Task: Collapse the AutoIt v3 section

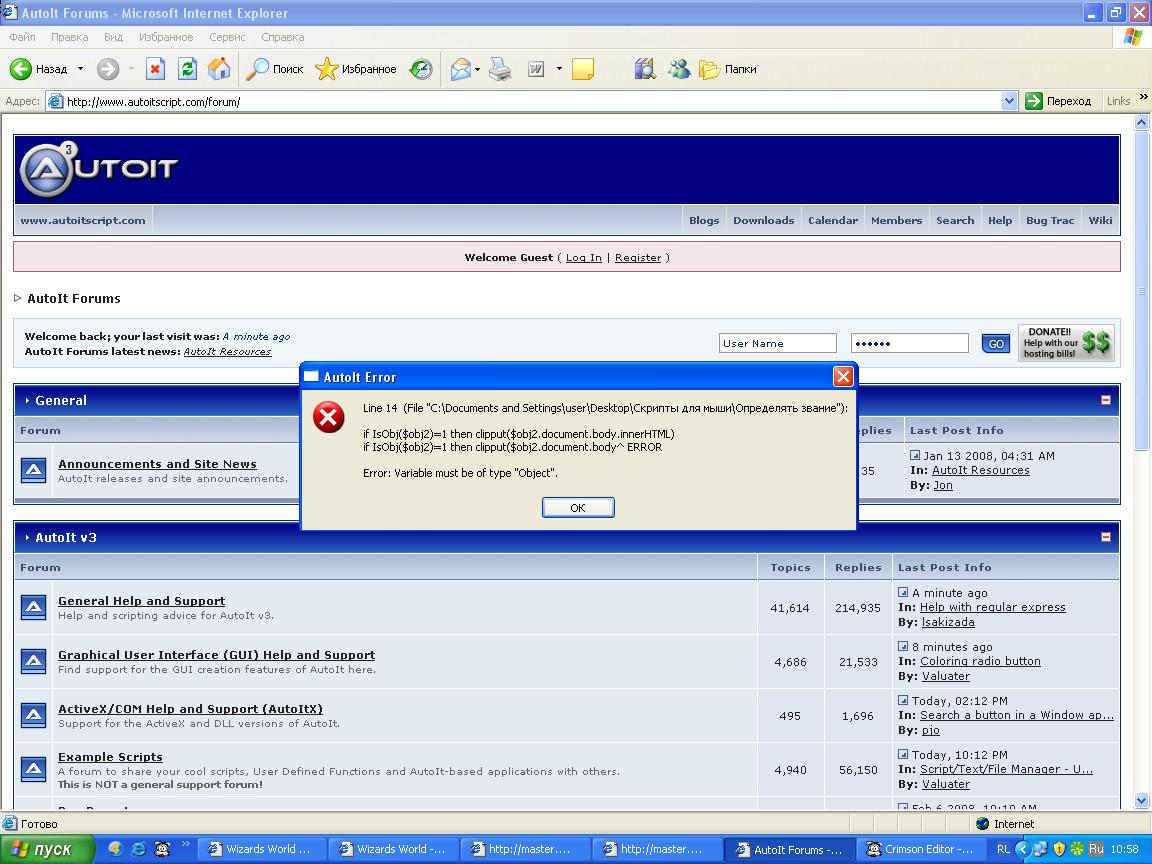Action: coord(1106,537)
